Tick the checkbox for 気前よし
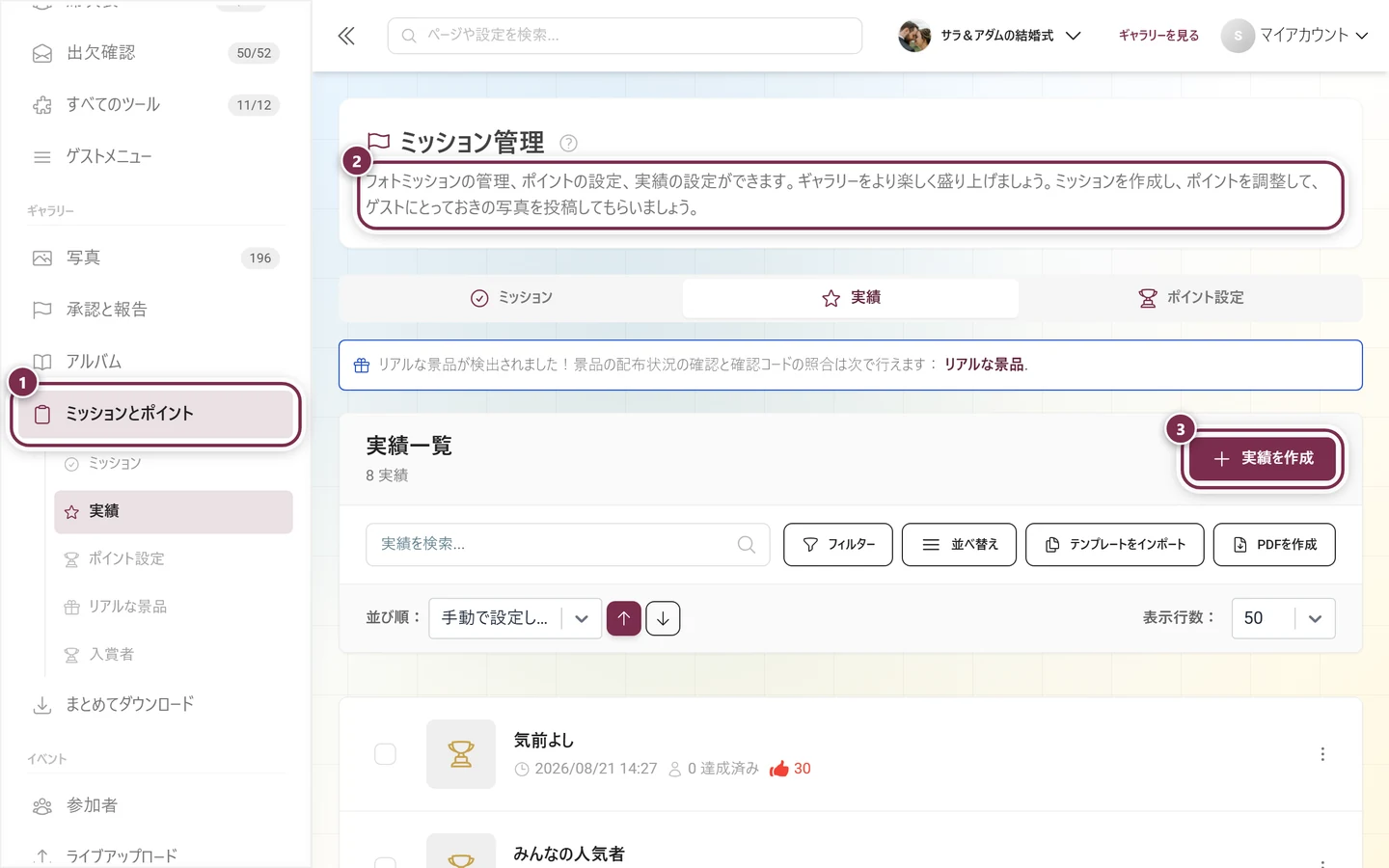The height and width of the screenshot is (868, 1389). coord(385,754)
